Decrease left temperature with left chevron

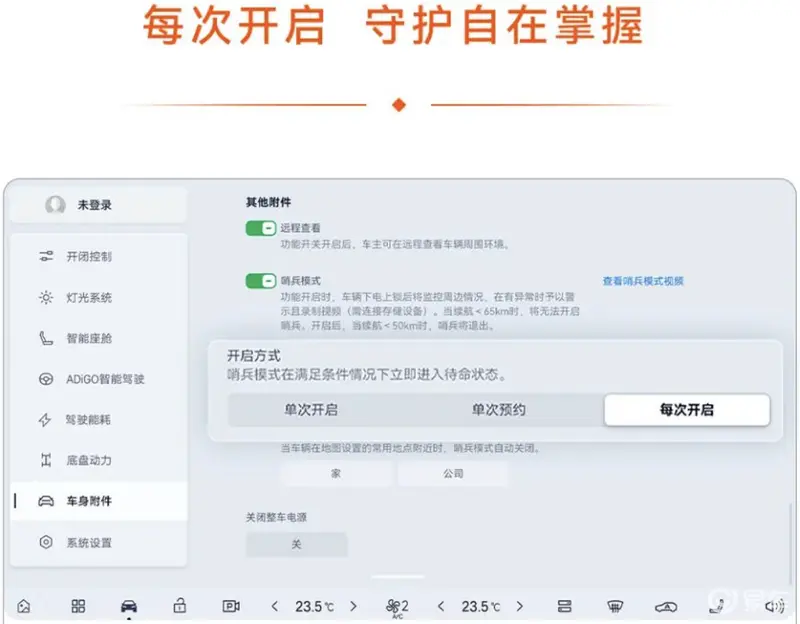click(x=275, y=606)
